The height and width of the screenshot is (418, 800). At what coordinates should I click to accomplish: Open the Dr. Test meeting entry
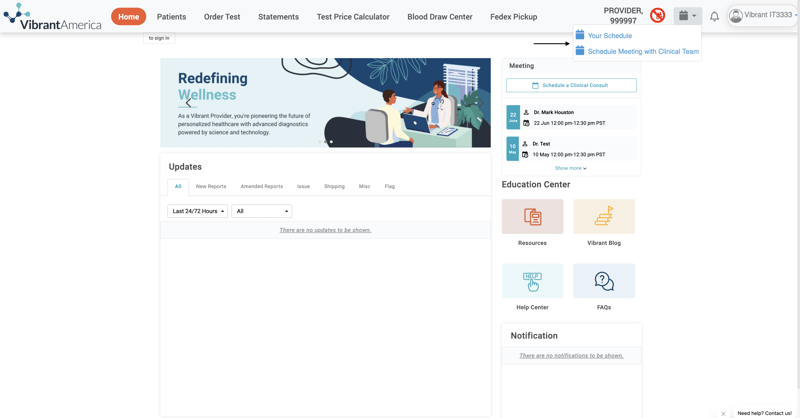pos(571,149)
